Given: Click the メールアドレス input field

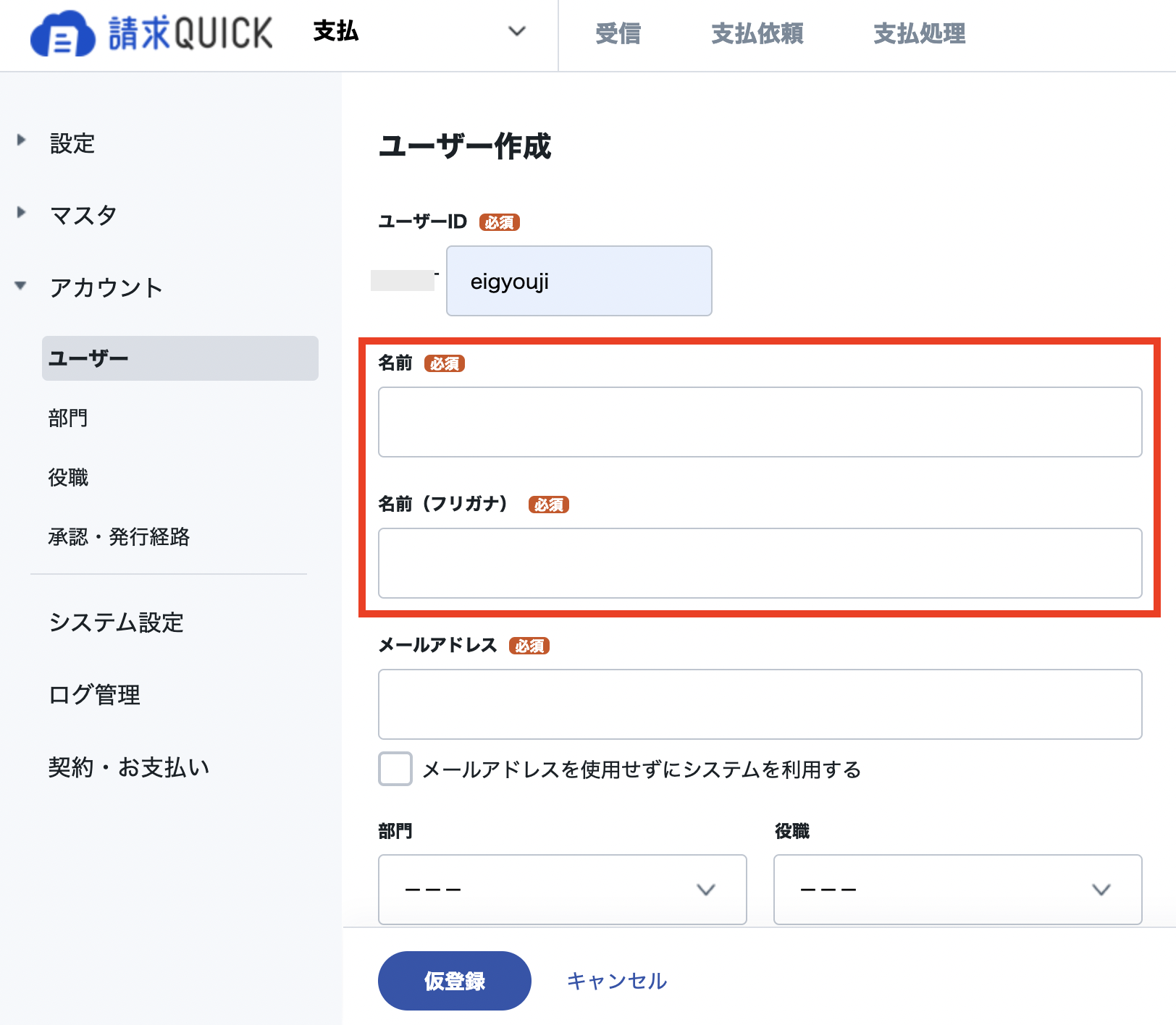Looking at the screenshot, I should tap(760, 704).
